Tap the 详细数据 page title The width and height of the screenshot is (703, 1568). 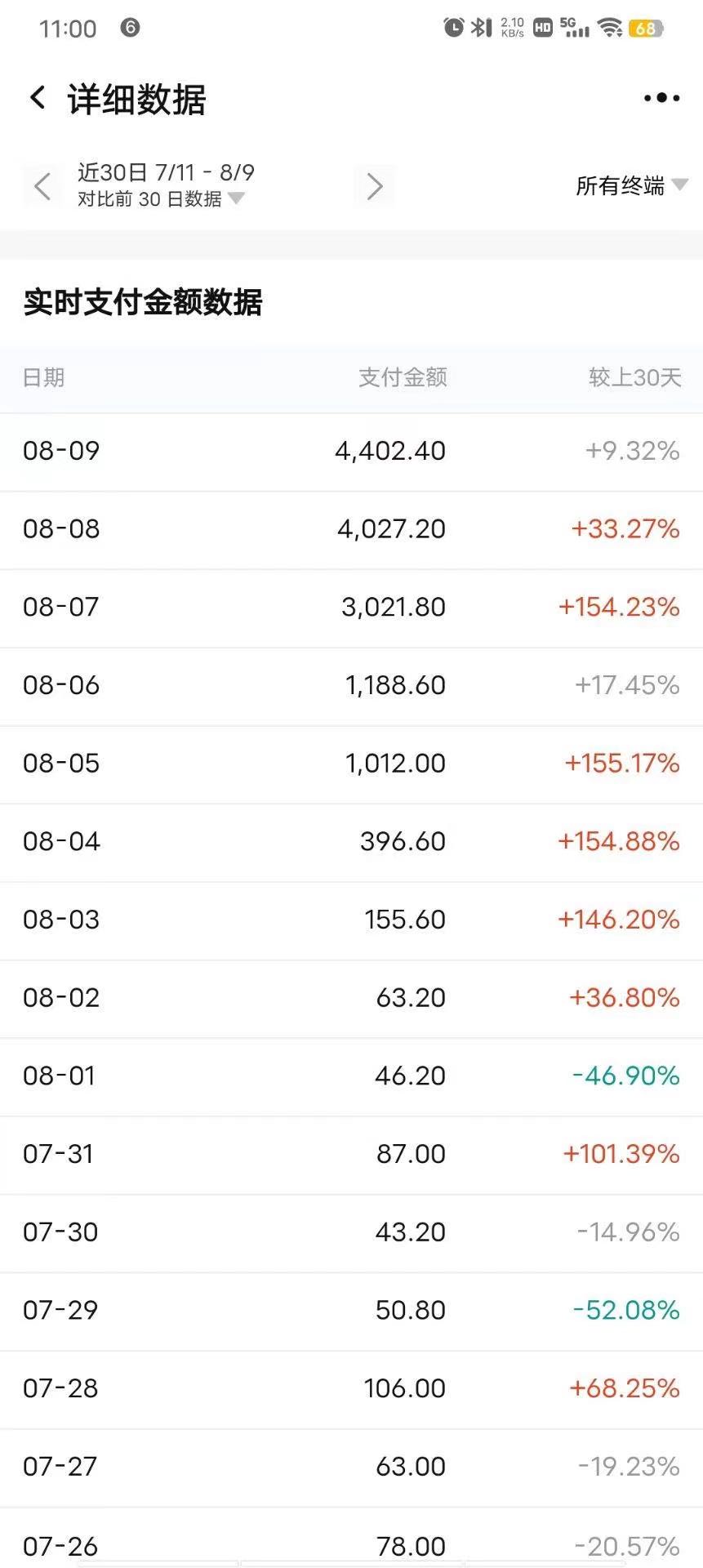(x=136, y=100)
